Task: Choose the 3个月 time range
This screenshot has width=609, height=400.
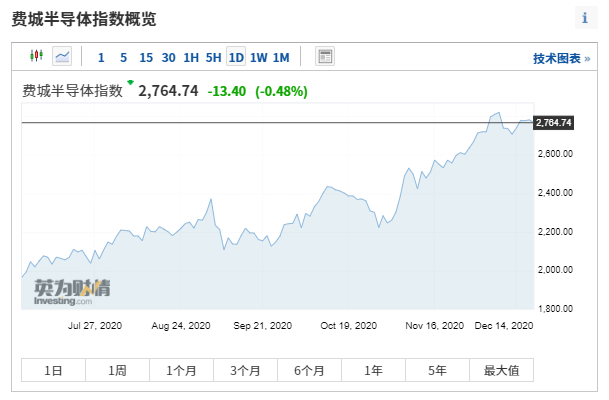Action: click(x=245, y=370)
